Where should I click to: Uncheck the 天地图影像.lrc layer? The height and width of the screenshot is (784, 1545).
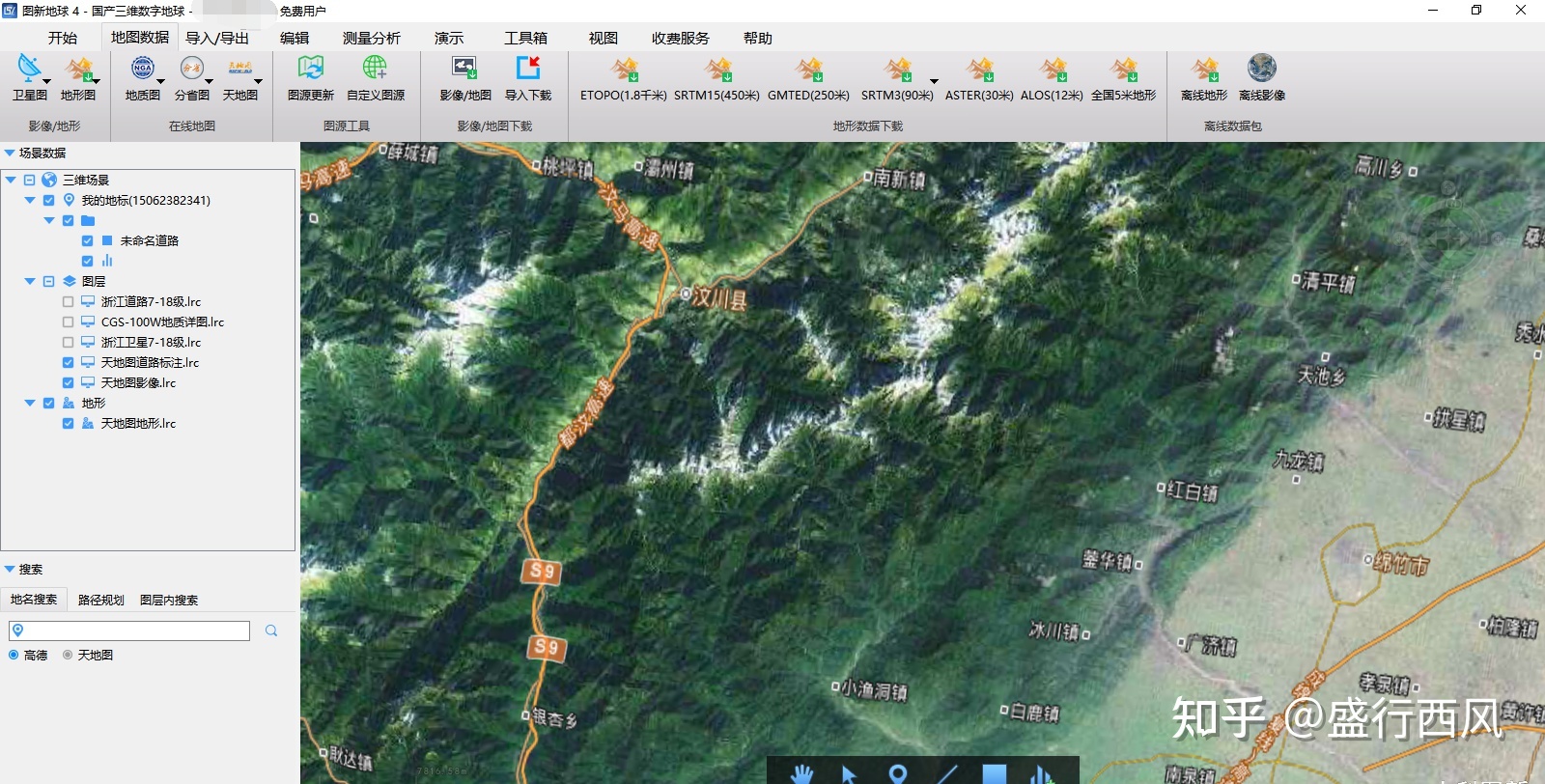pyautogui.click(x=68, y=383)
